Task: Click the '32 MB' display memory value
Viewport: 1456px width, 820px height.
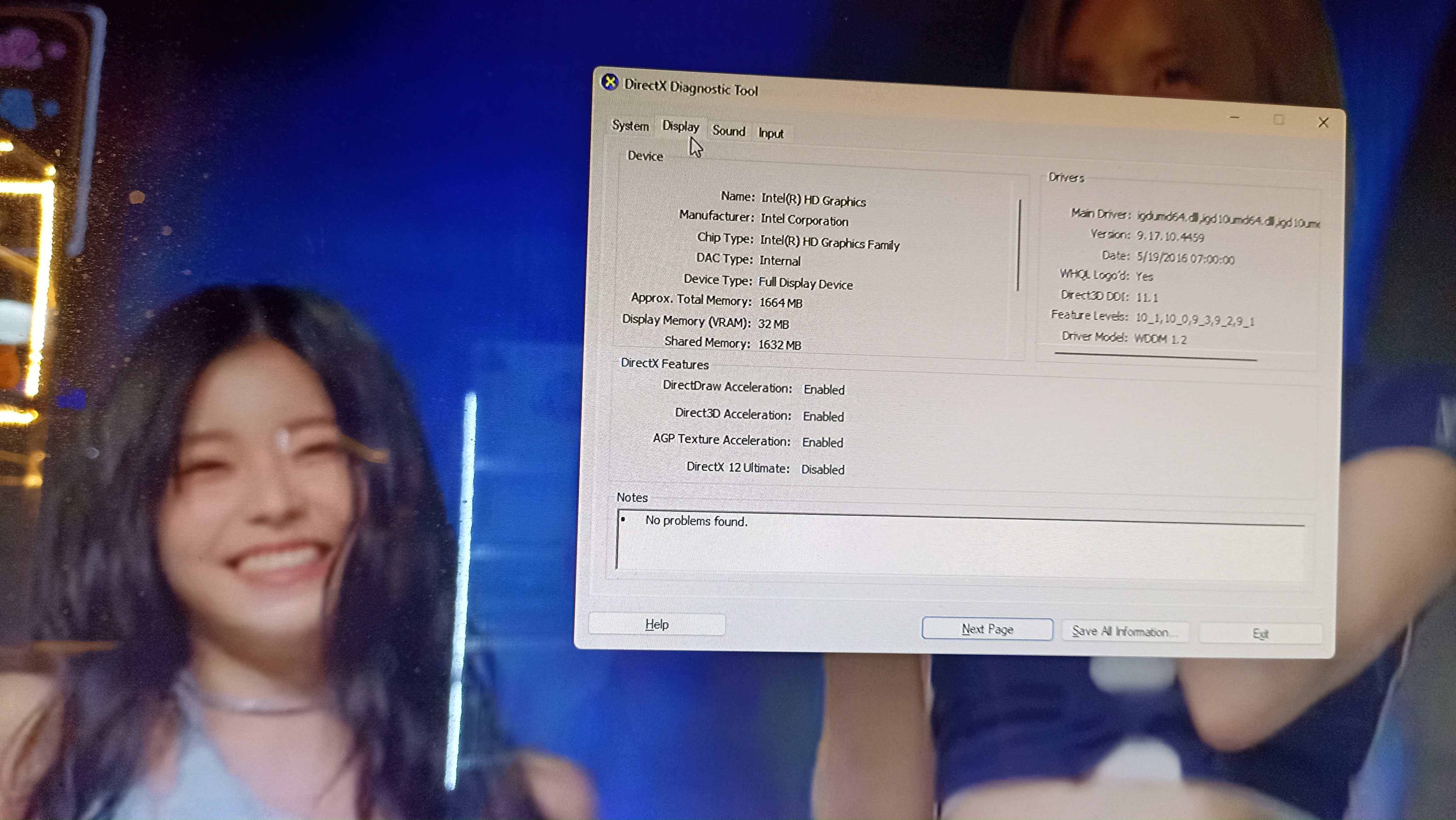Action: [x=773, y=324]
